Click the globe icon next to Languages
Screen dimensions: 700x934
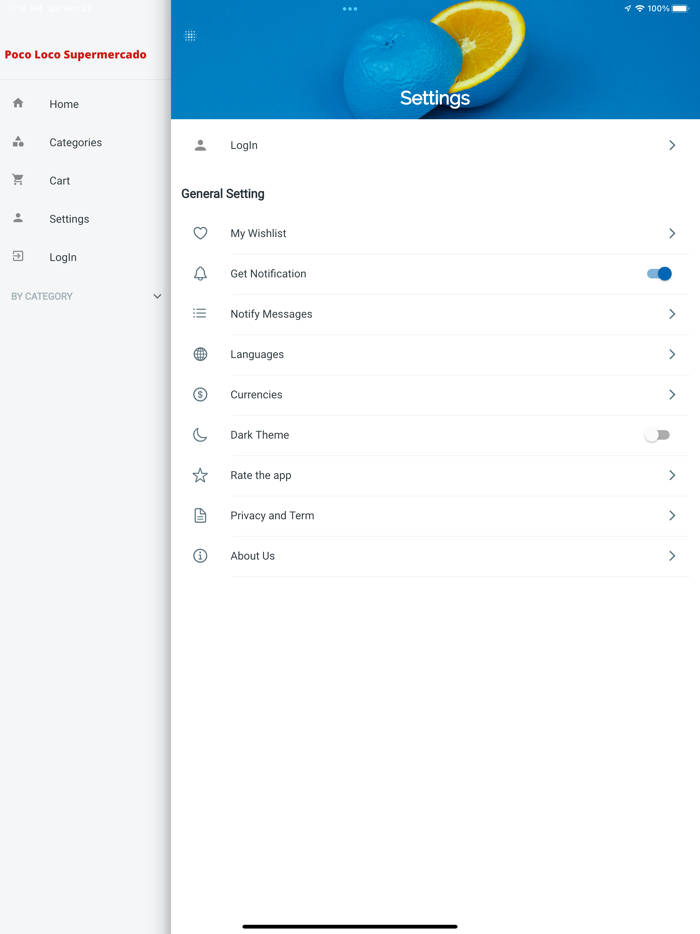click(200, 354)
